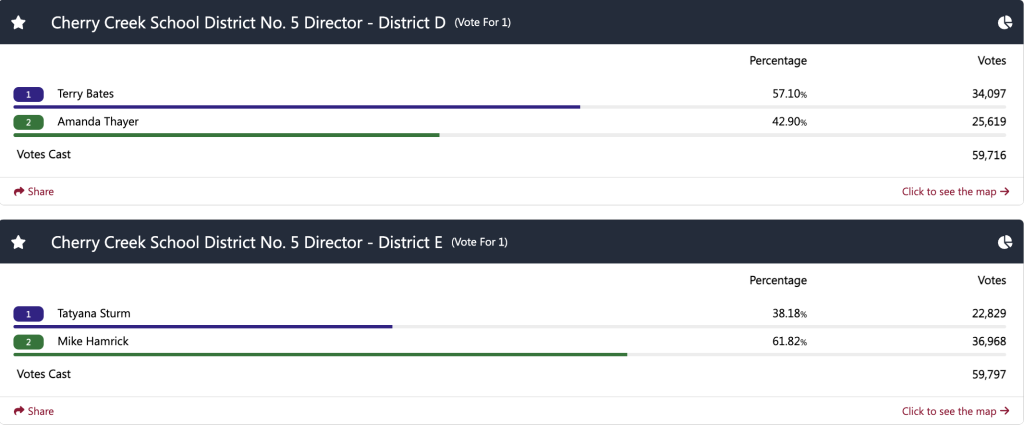
Task: Open pie chart view for District D
Action: pos(1005,22)
